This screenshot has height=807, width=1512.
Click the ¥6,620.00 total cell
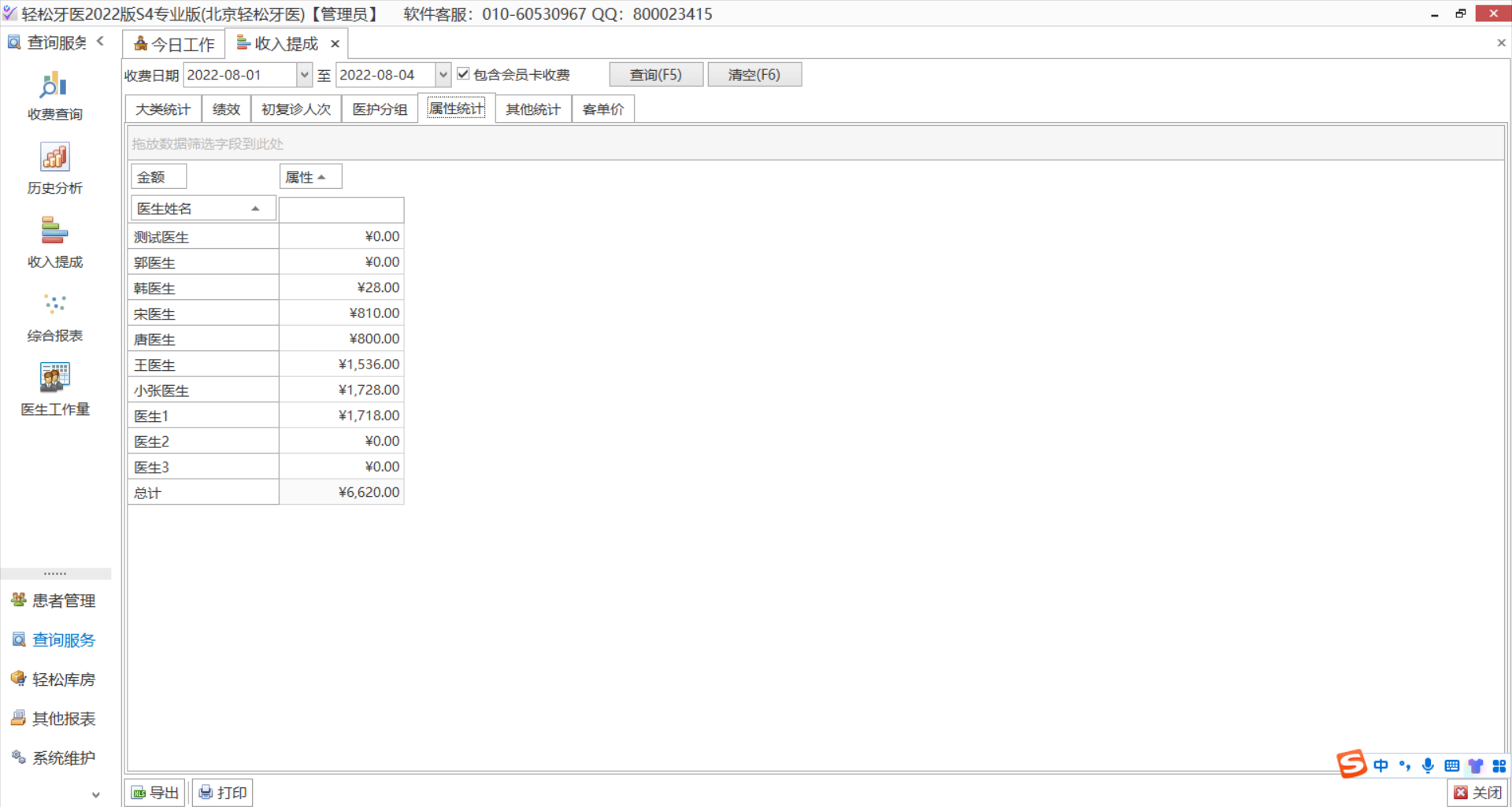click(x=342, y=492)
